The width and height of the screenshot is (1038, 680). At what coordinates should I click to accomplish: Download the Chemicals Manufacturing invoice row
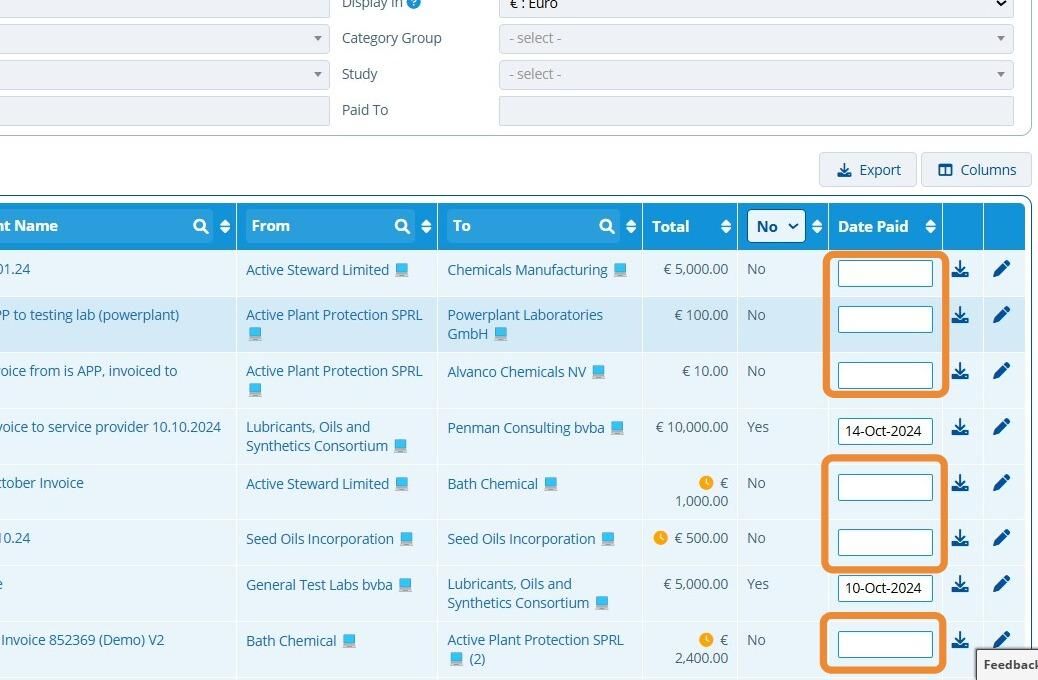(960, 269)
